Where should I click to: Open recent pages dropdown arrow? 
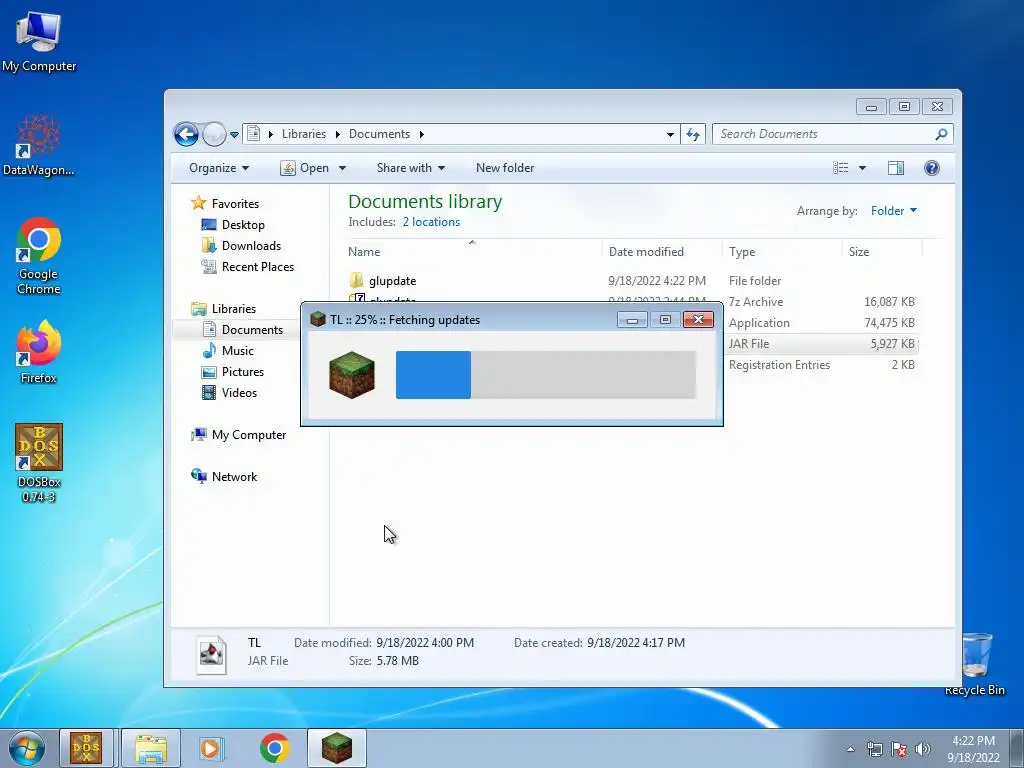pos(234,135)
